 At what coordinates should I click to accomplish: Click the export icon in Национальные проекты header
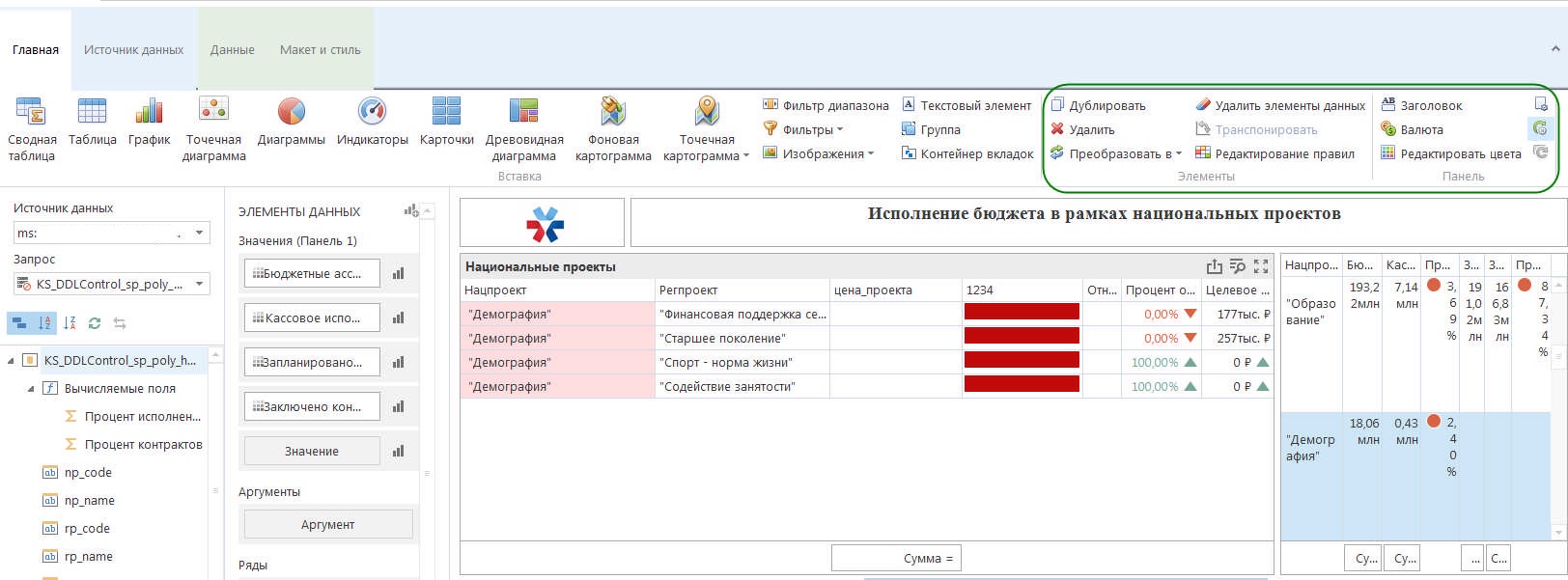(x=1215, y=267)
